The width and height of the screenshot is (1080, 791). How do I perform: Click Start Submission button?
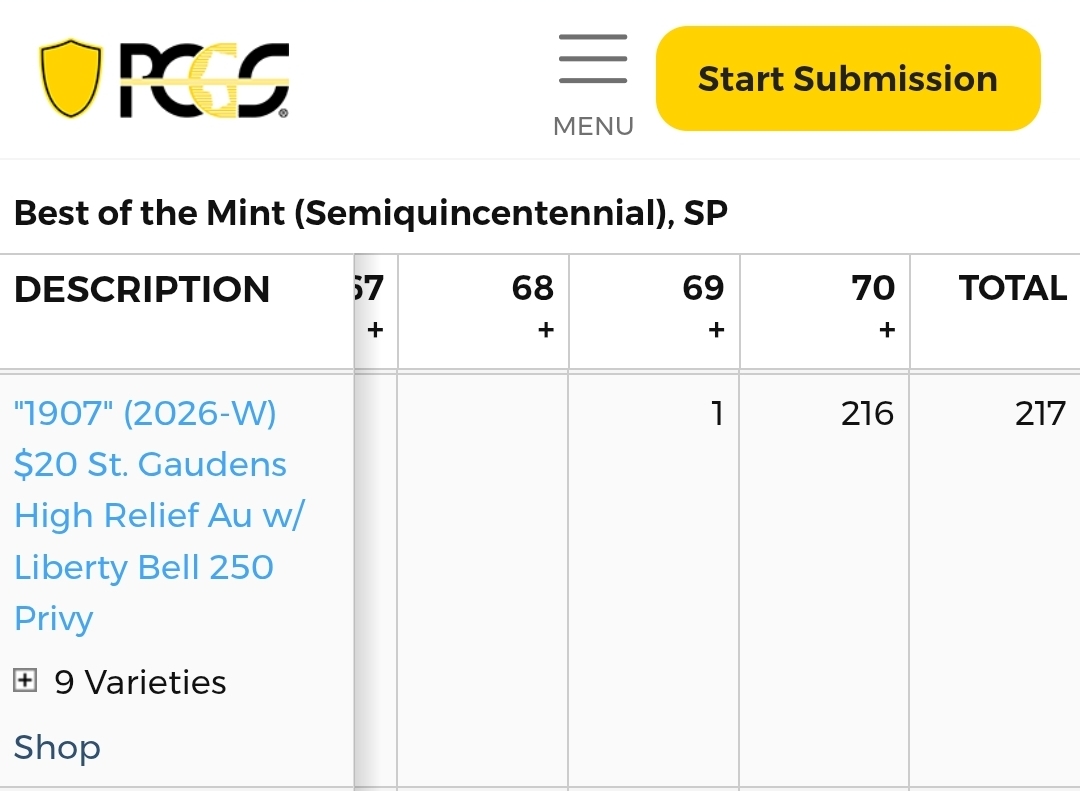848,79
